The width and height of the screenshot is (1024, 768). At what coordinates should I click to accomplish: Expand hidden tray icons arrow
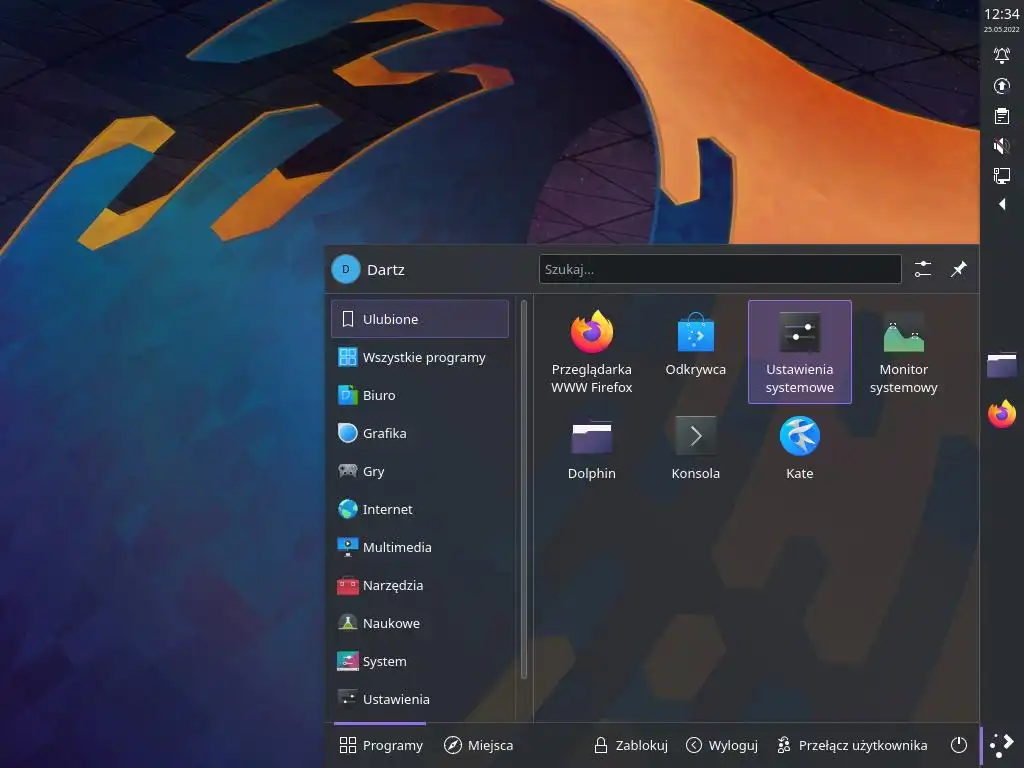pyautogui.click(x=1001, y=204)
